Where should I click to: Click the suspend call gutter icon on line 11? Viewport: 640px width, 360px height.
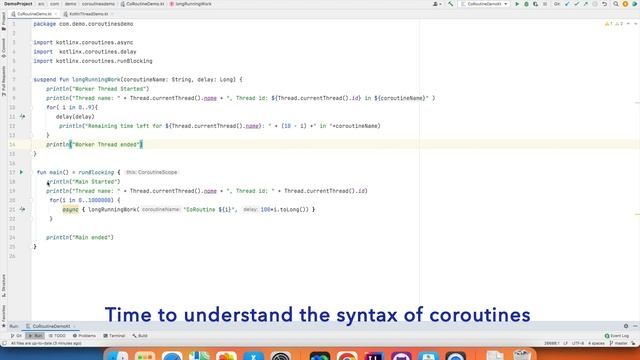[22, 117]
